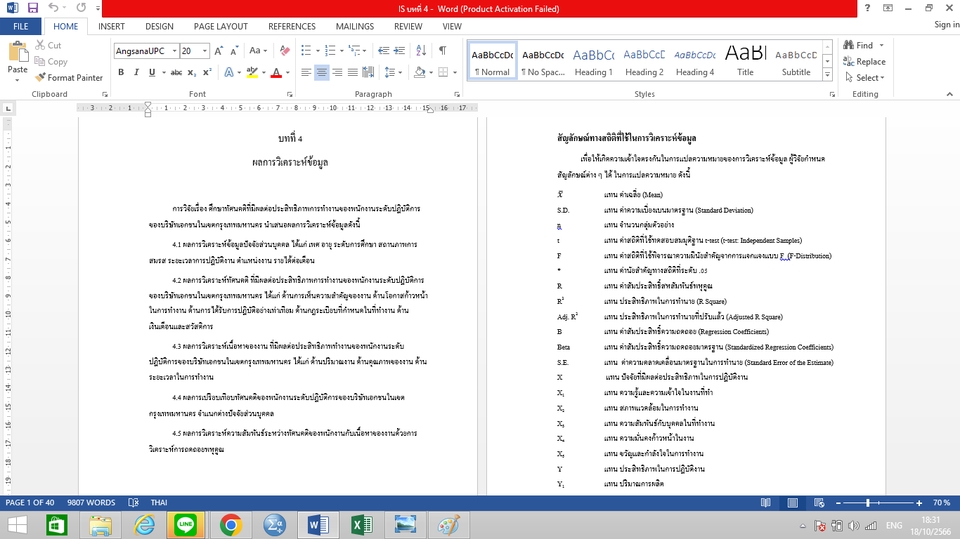Save the document with the floppy icon
960x539 pixels.
32,8
